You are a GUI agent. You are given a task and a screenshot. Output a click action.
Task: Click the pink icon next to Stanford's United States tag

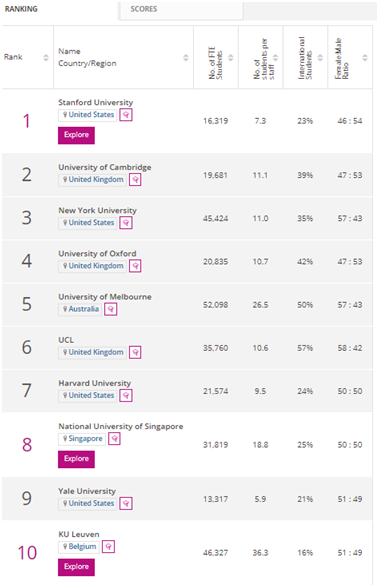pos(126,115)
